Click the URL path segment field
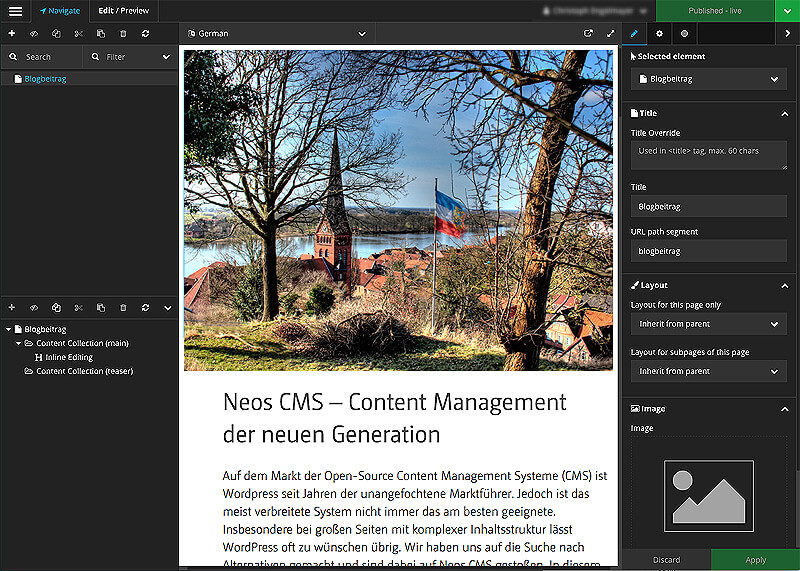This screenshot has height=571, width=800. point(709,251)
